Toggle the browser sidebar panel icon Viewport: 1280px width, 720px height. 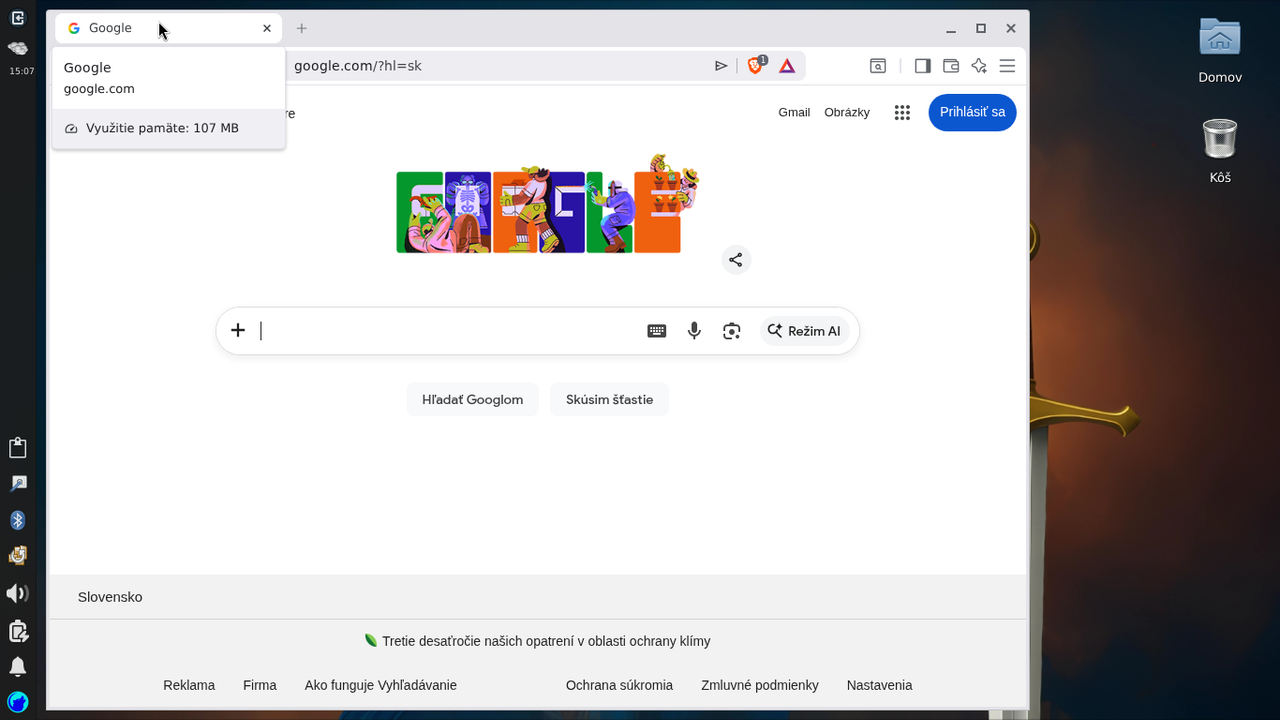(x=923, y=66)
